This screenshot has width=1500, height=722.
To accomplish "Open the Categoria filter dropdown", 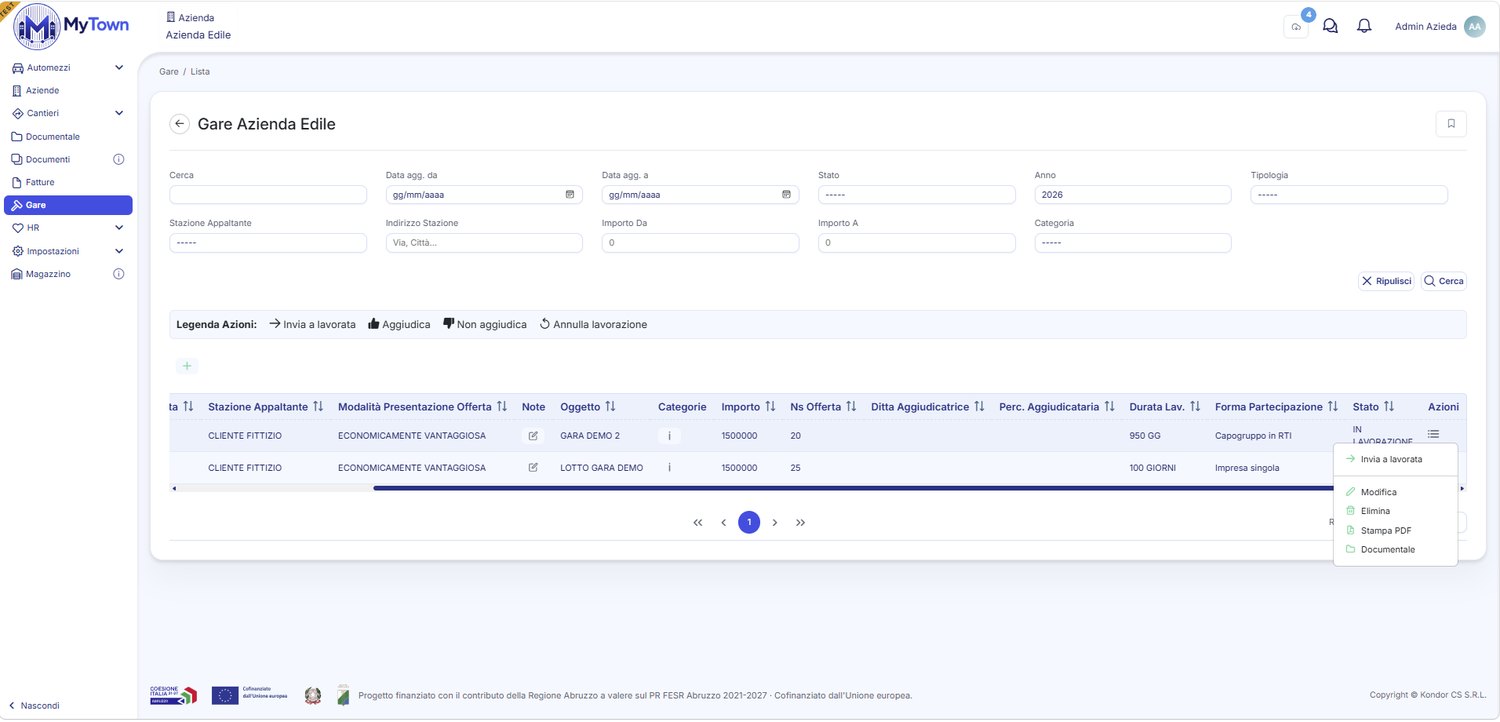I will pyautogui.click(x=1133, y=243).
